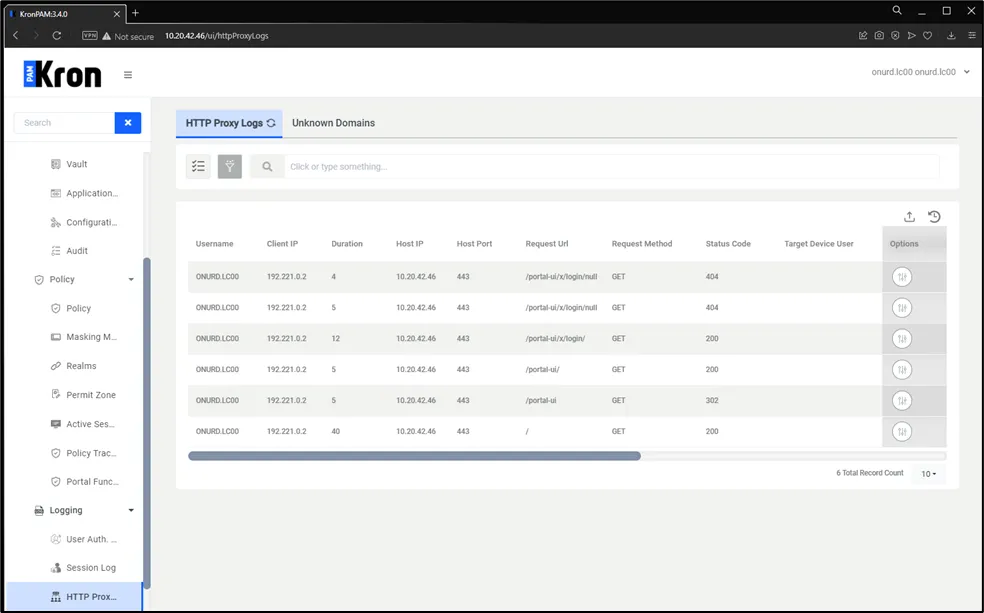Open the browser search tabs magnifier
This screenshot has width=984, height=613.
(897, 11)
